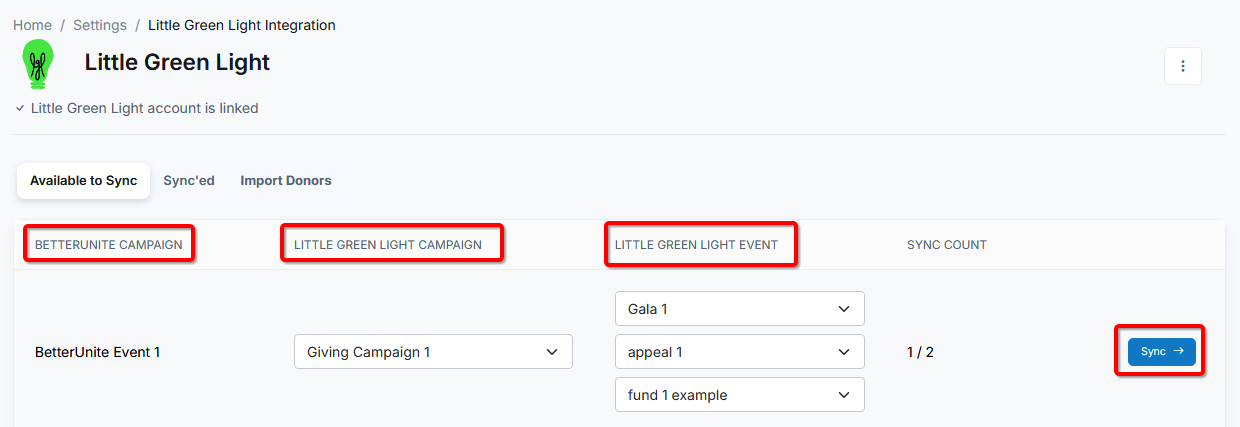The height and width of the screenshot is (427, 1240).
Task: Open the Gala 1 dropdown
Action: click(739, 309)
